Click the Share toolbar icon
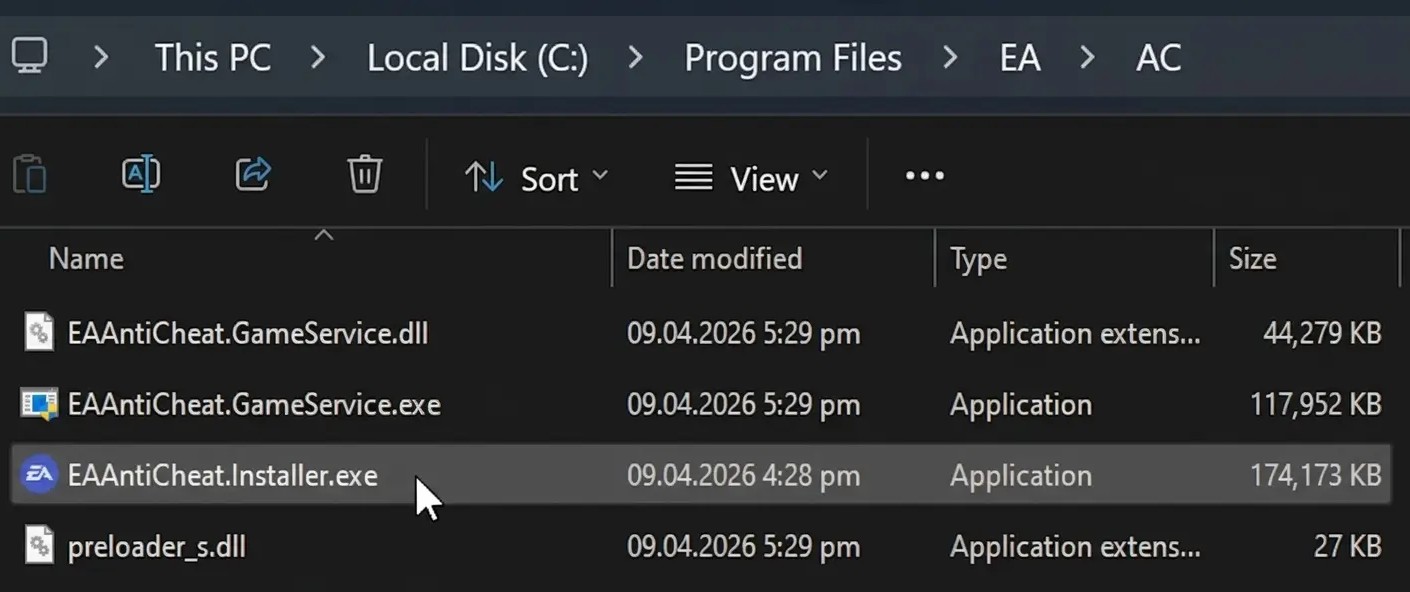 253,175
